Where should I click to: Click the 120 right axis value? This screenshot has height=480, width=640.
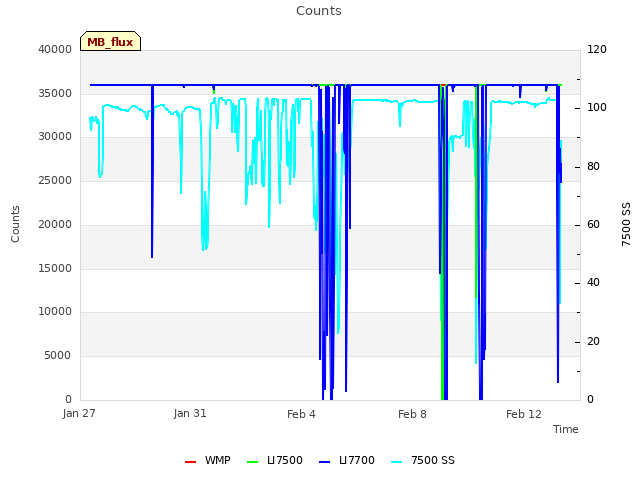(597, 49)
